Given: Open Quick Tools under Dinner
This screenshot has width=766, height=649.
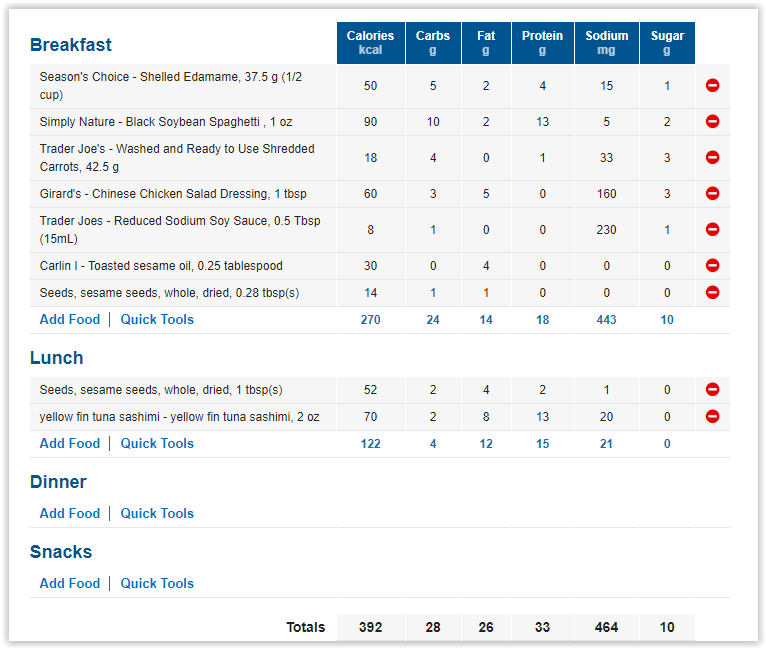Looking at the screenshot, I should click(x=157, y=513).
